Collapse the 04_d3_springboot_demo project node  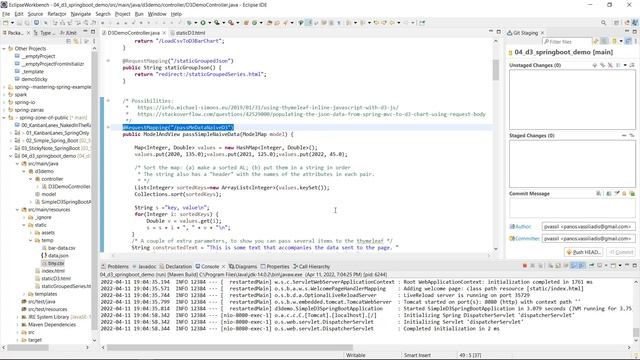point(11,156)
